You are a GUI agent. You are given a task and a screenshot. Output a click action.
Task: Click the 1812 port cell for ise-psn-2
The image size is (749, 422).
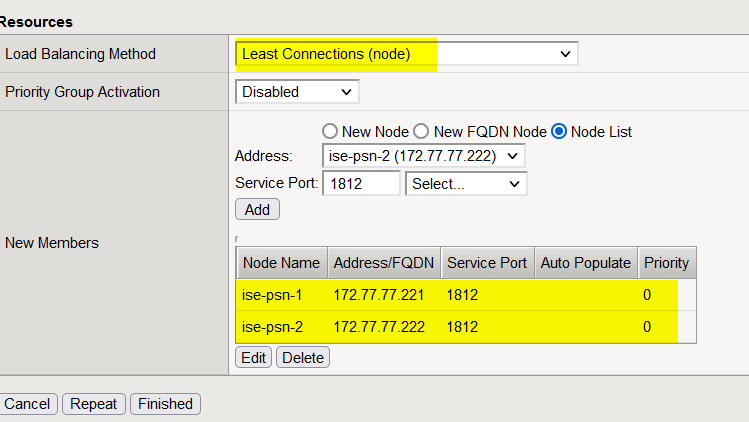click(462, 327)
